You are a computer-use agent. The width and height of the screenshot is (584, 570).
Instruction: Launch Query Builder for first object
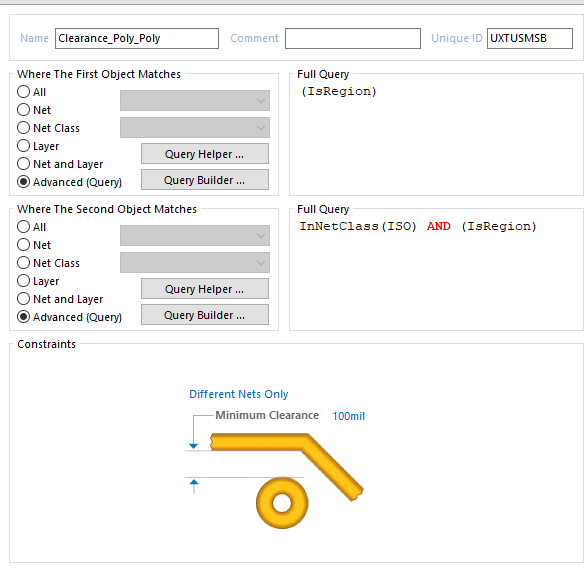pos(204,180)
